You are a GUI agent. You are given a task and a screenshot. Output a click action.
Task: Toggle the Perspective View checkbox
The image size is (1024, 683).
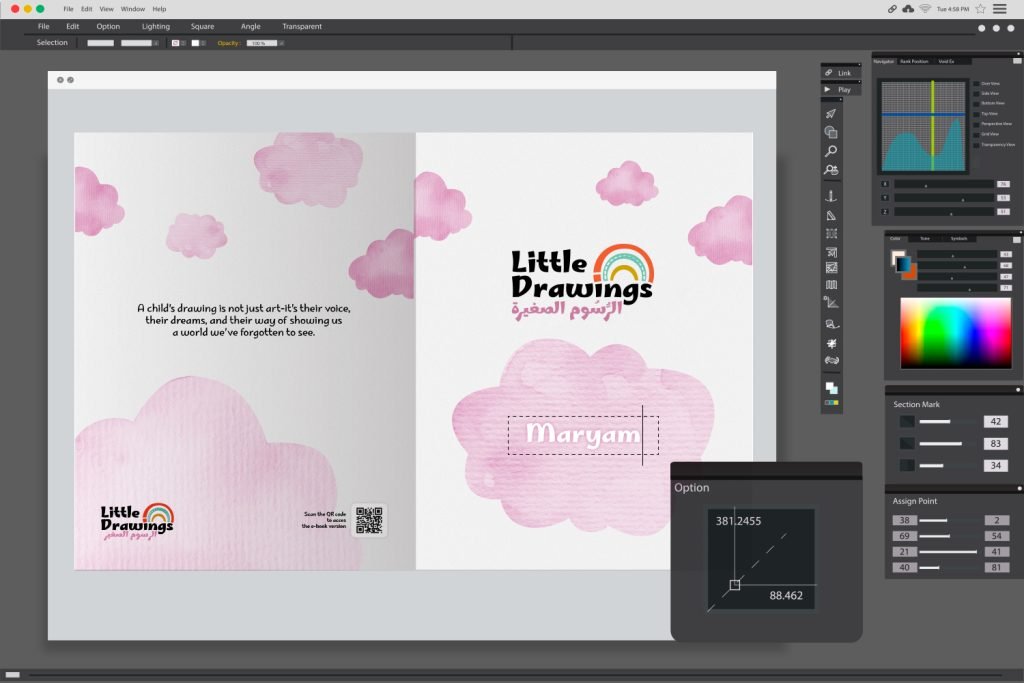point(977,123)
